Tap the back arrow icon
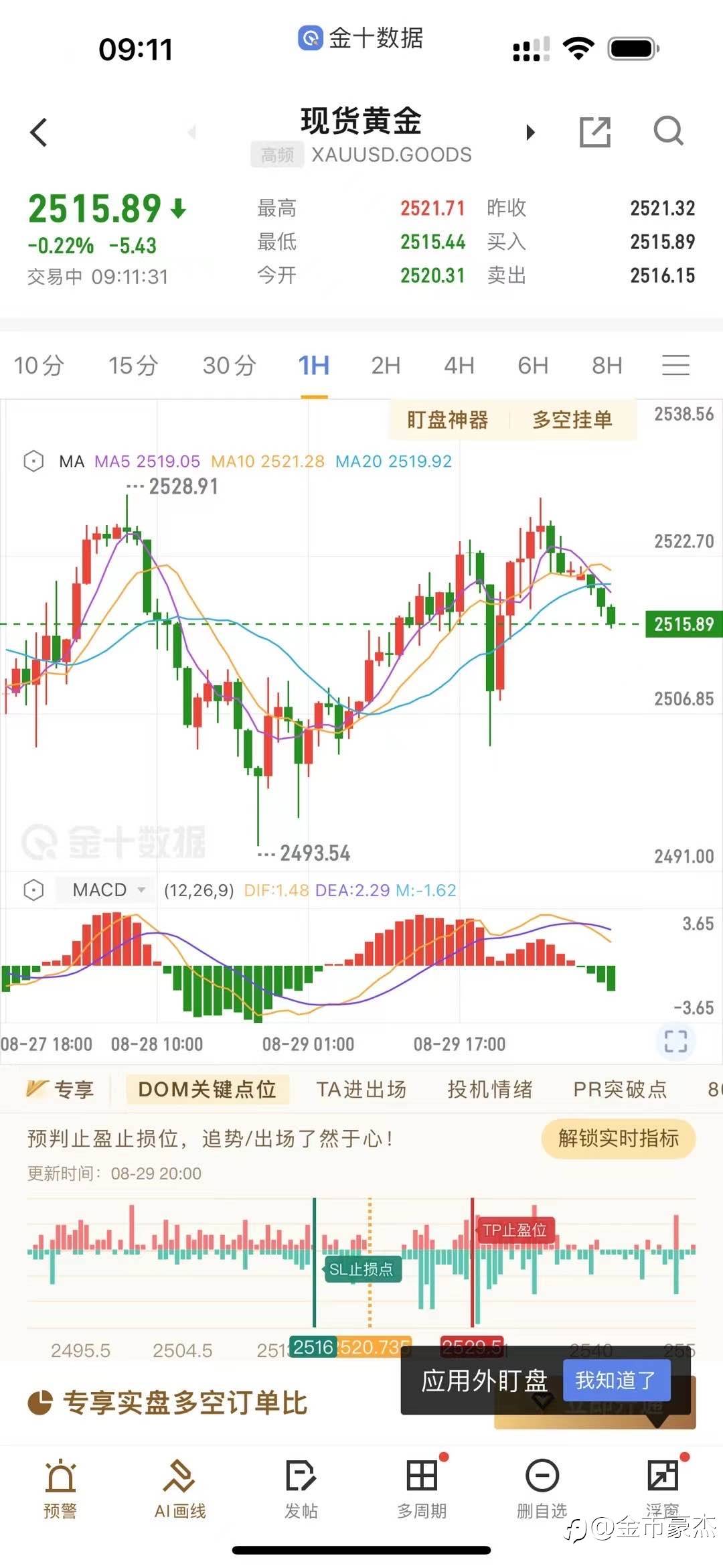The height and width of the screenshot is (1568, 723). pos(39,132)
